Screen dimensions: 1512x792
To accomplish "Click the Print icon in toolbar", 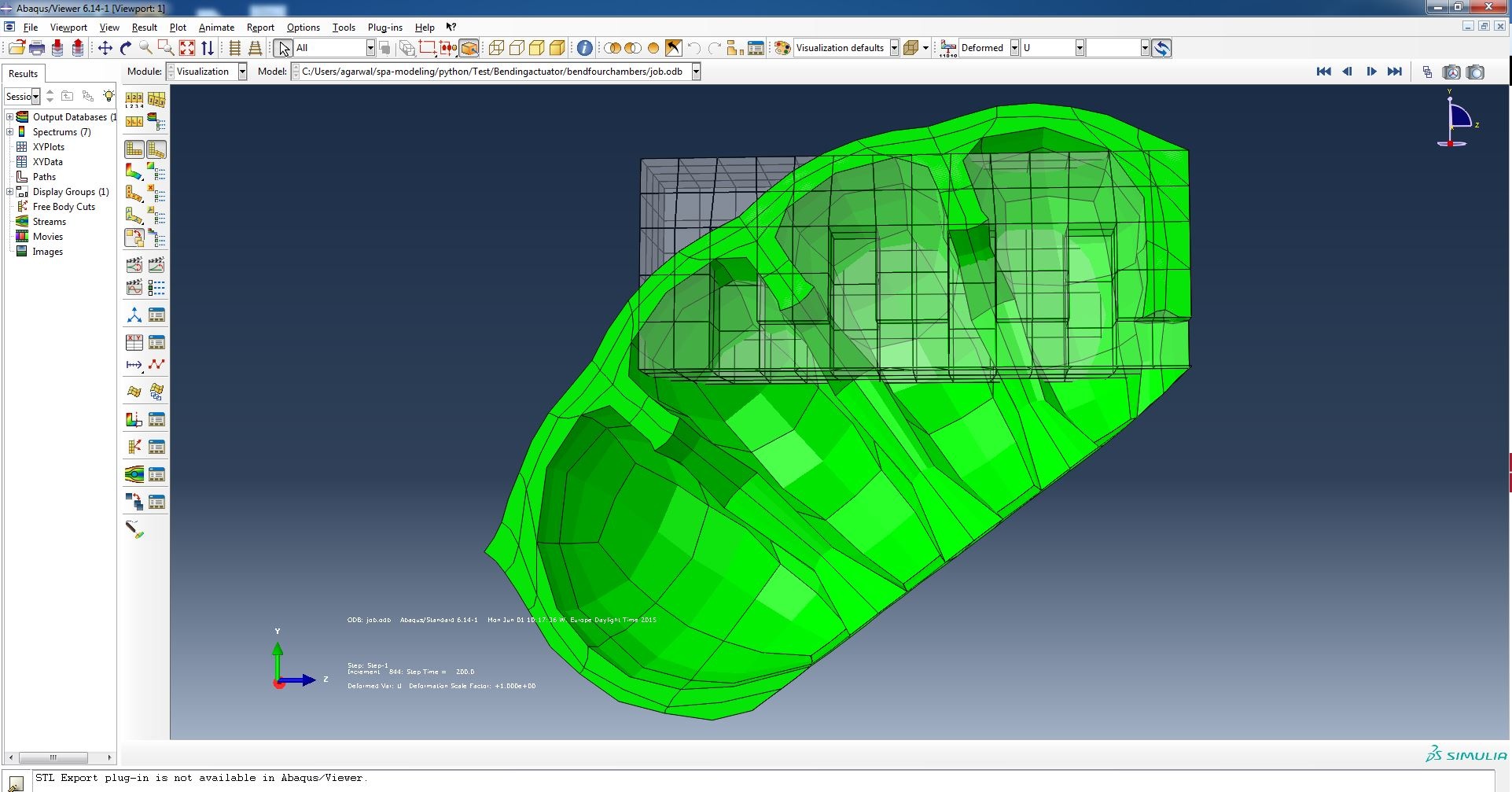I will pyautogui.click(x=37, y=48).
